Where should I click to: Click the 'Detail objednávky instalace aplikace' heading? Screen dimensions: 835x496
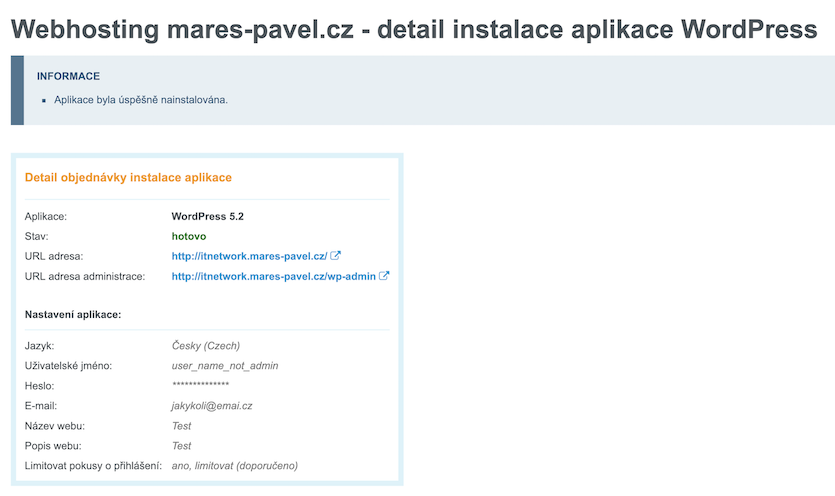(x=128, y=178)
